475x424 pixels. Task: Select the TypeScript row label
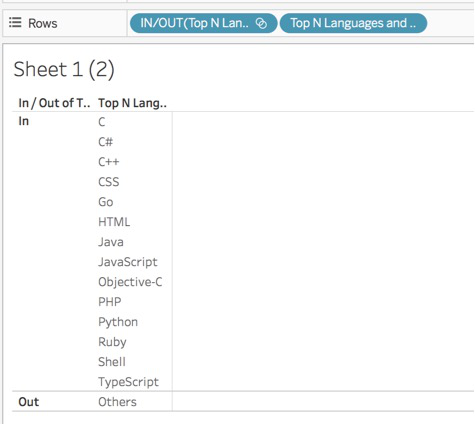coord(128,382)
